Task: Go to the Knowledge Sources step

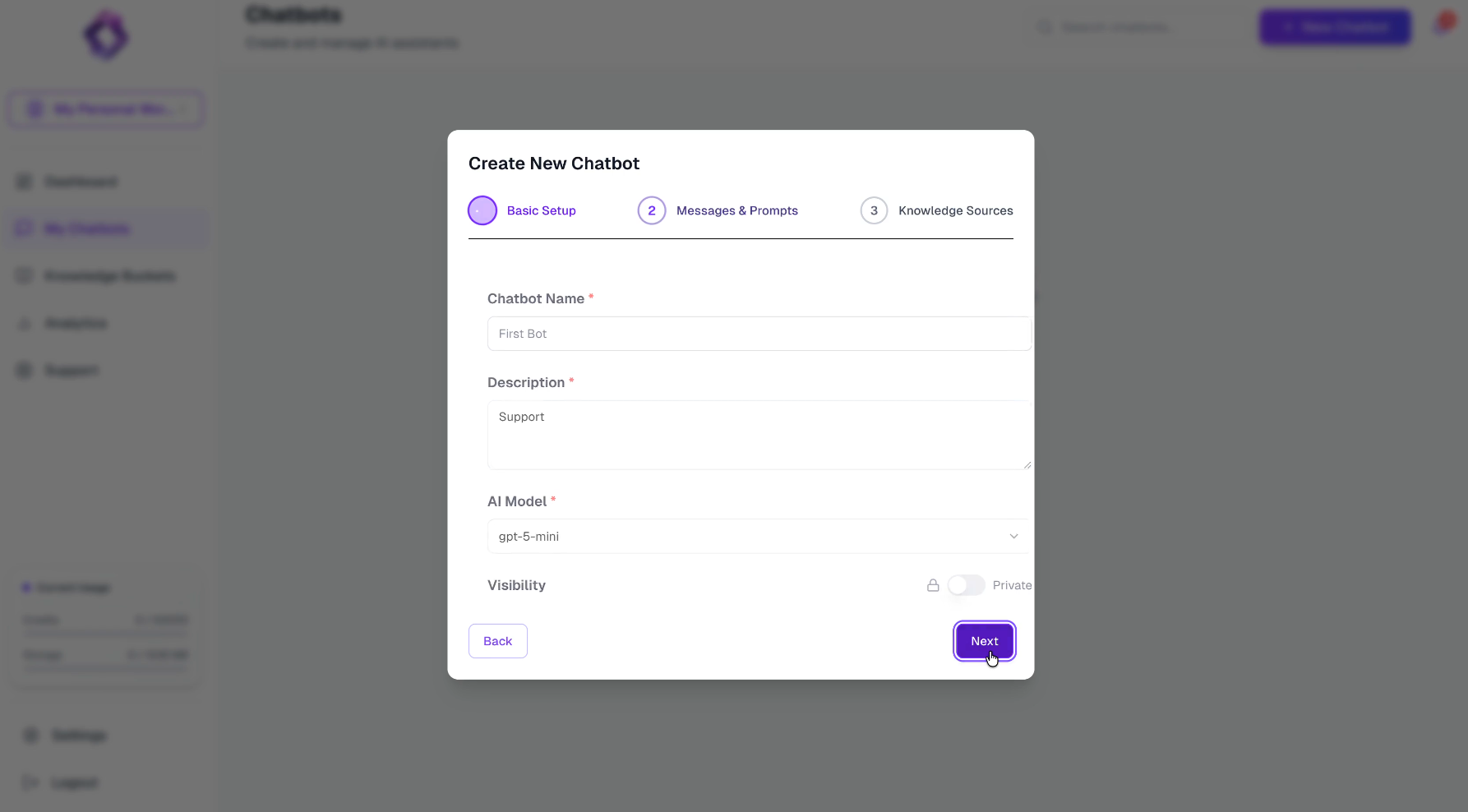Action: (x=955, y=210)
